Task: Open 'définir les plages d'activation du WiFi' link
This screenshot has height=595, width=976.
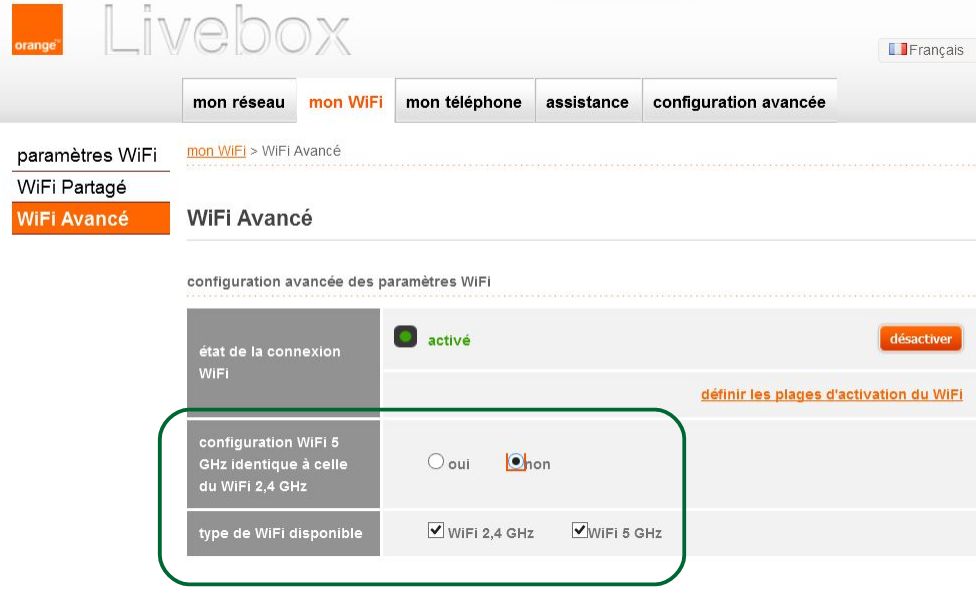Action: 832,394
